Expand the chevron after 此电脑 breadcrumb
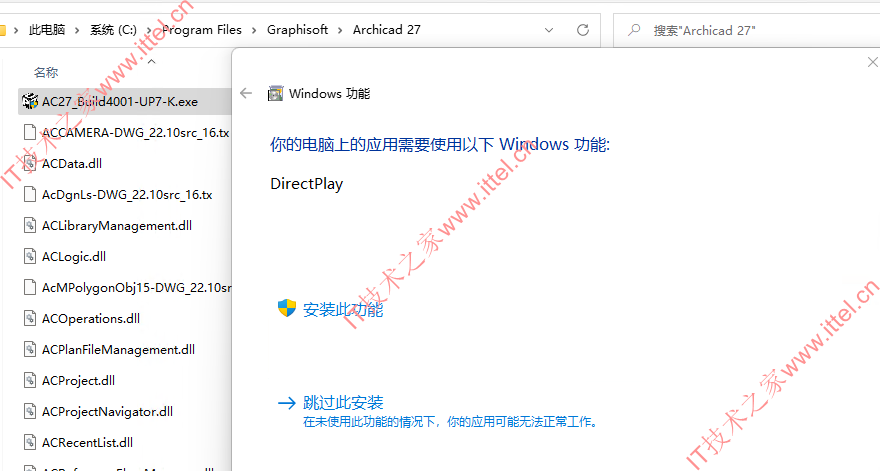This screenshot has width=880, height=471. coord(77,30)
